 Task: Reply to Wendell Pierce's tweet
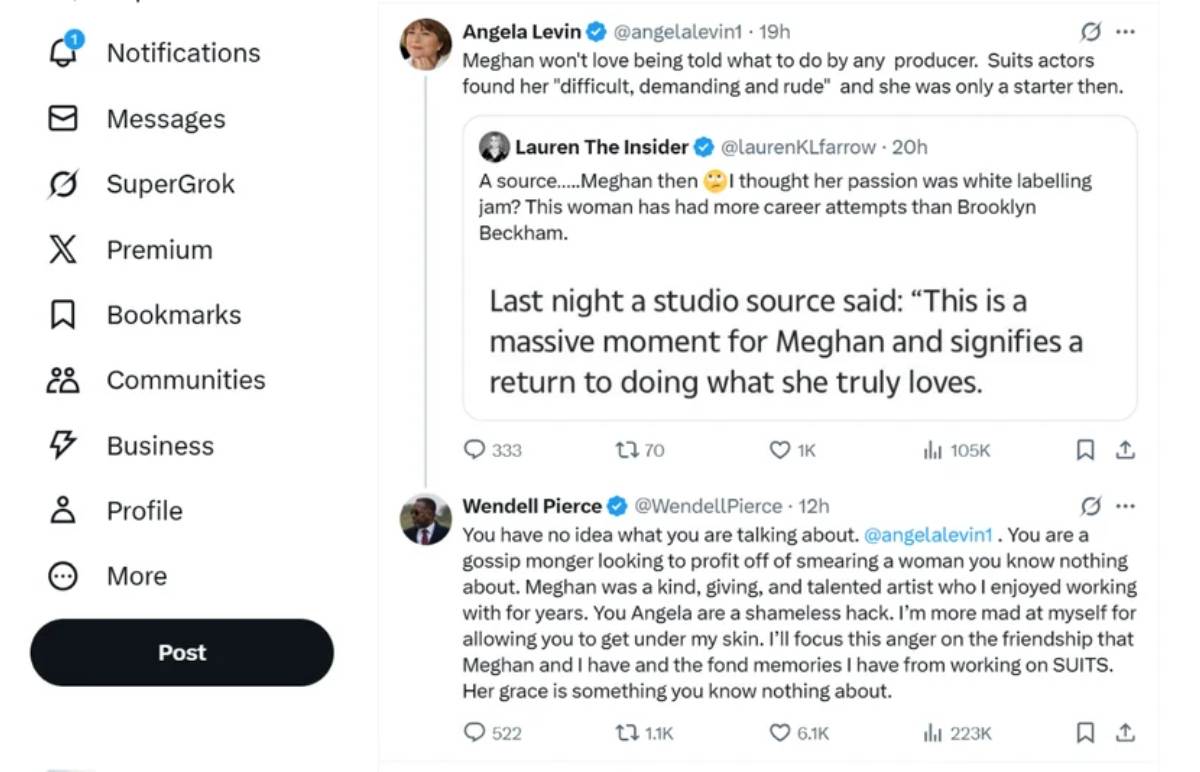(475, 733)
